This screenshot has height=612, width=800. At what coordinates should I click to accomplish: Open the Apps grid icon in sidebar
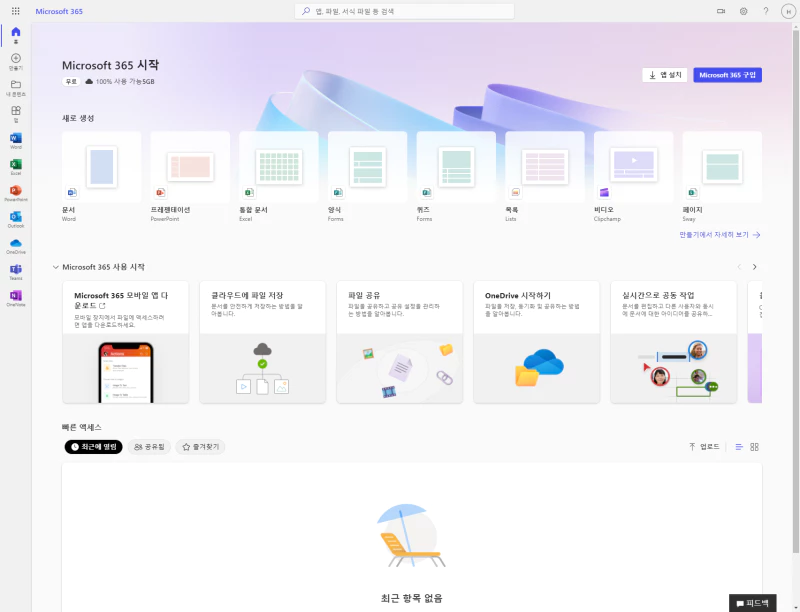click(x=16, y=114)
